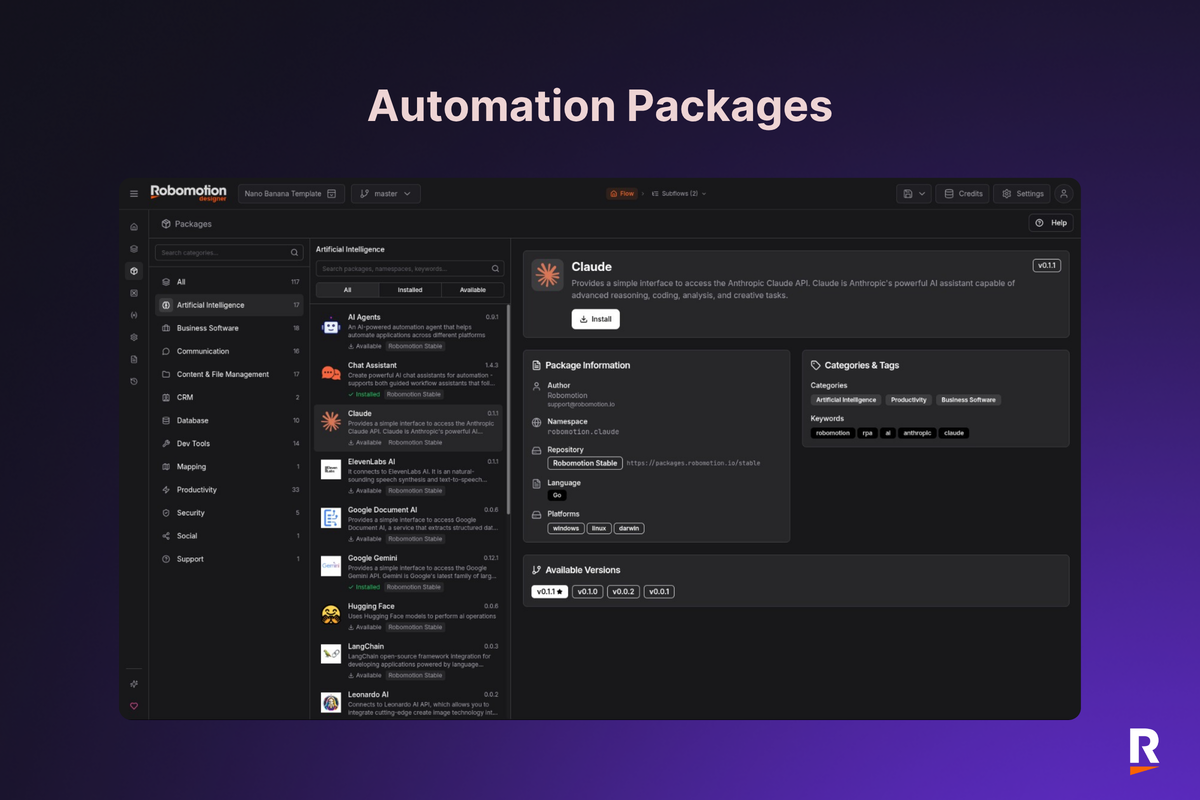Expand the chevron next to the save icon
The image size is (1200, 800).
921,193
